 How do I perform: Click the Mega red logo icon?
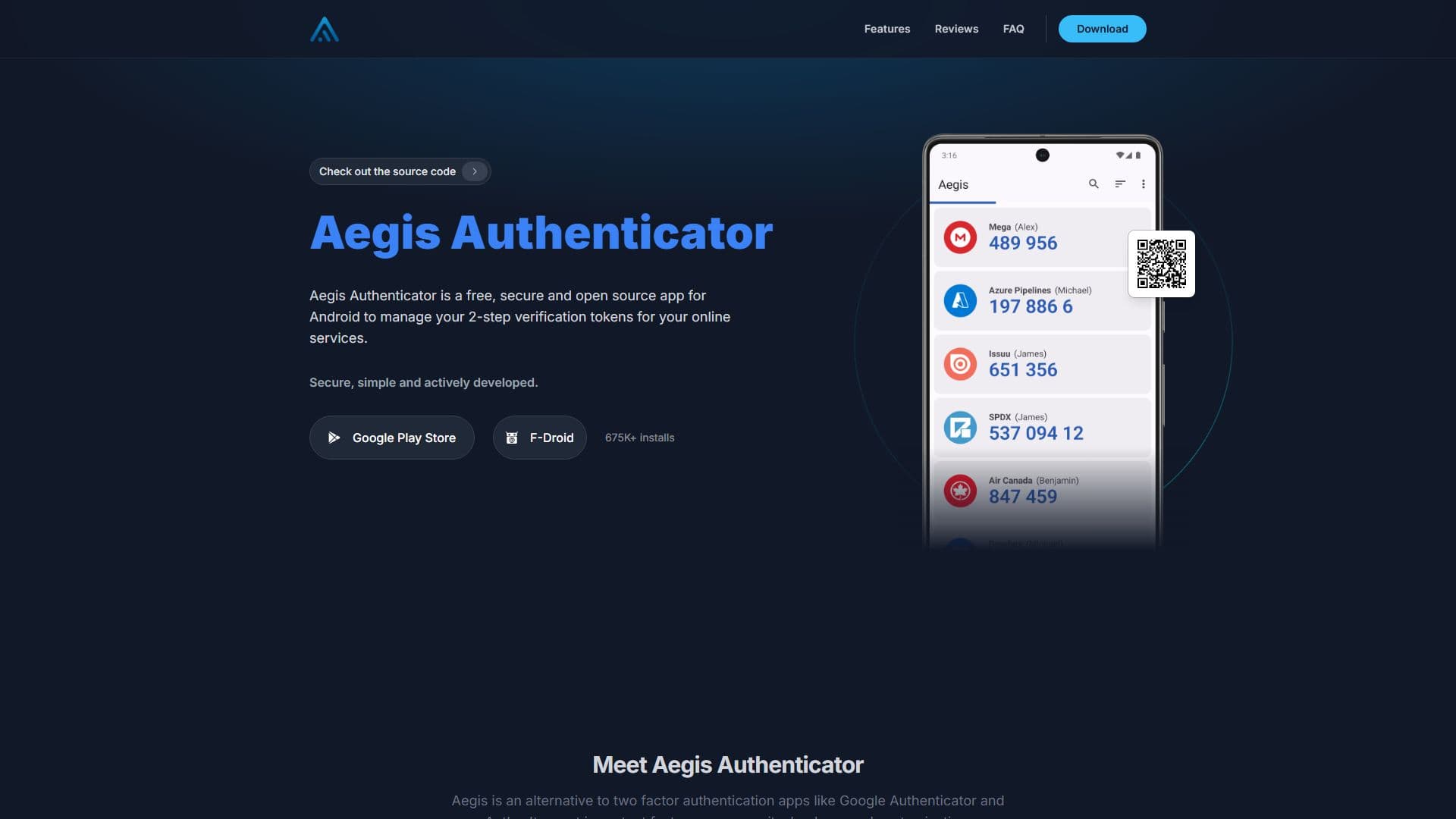pos(960,237)
